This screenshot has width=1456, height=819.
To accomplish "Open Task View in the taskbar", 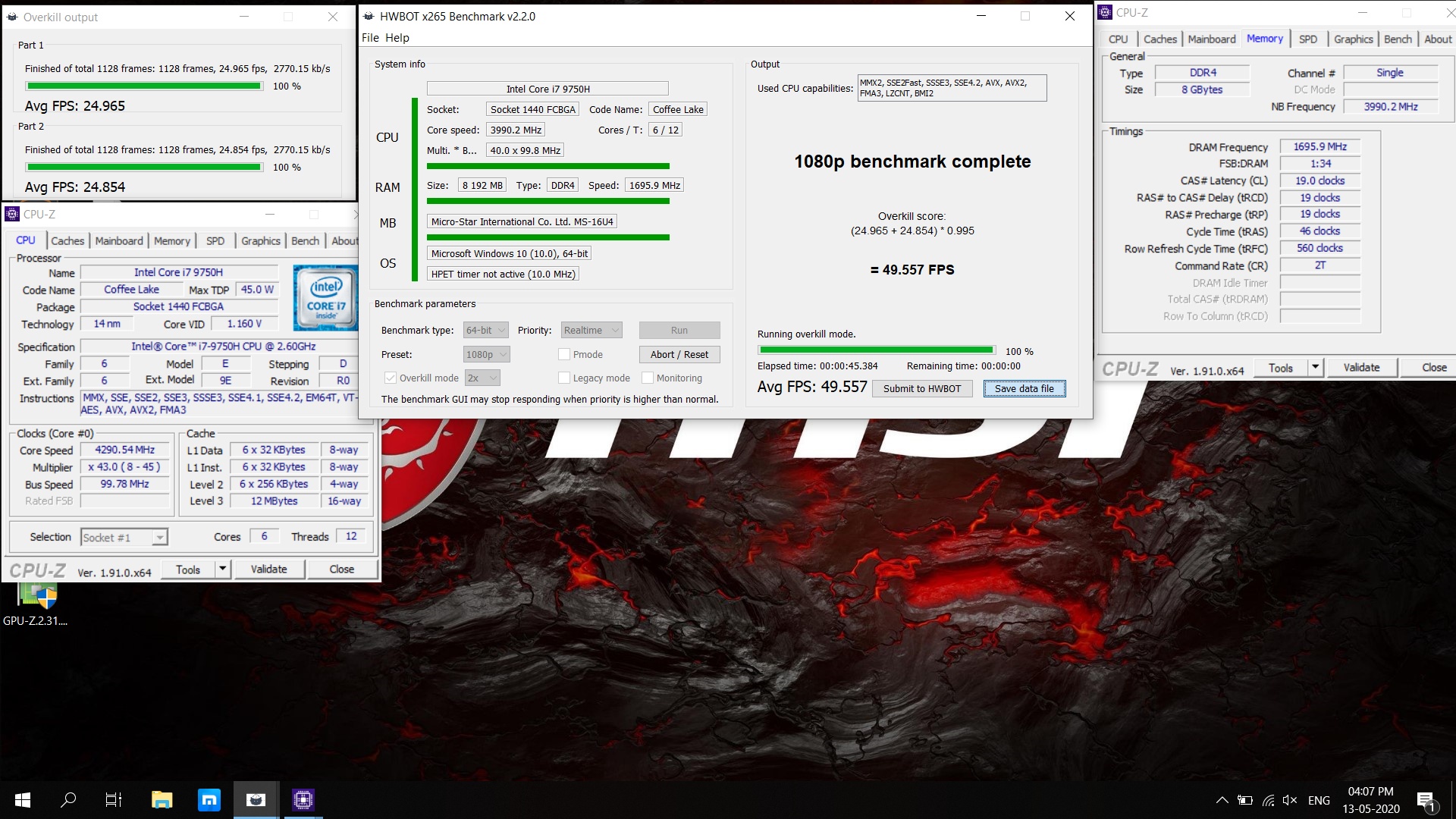I will click(x=114, y=800).
